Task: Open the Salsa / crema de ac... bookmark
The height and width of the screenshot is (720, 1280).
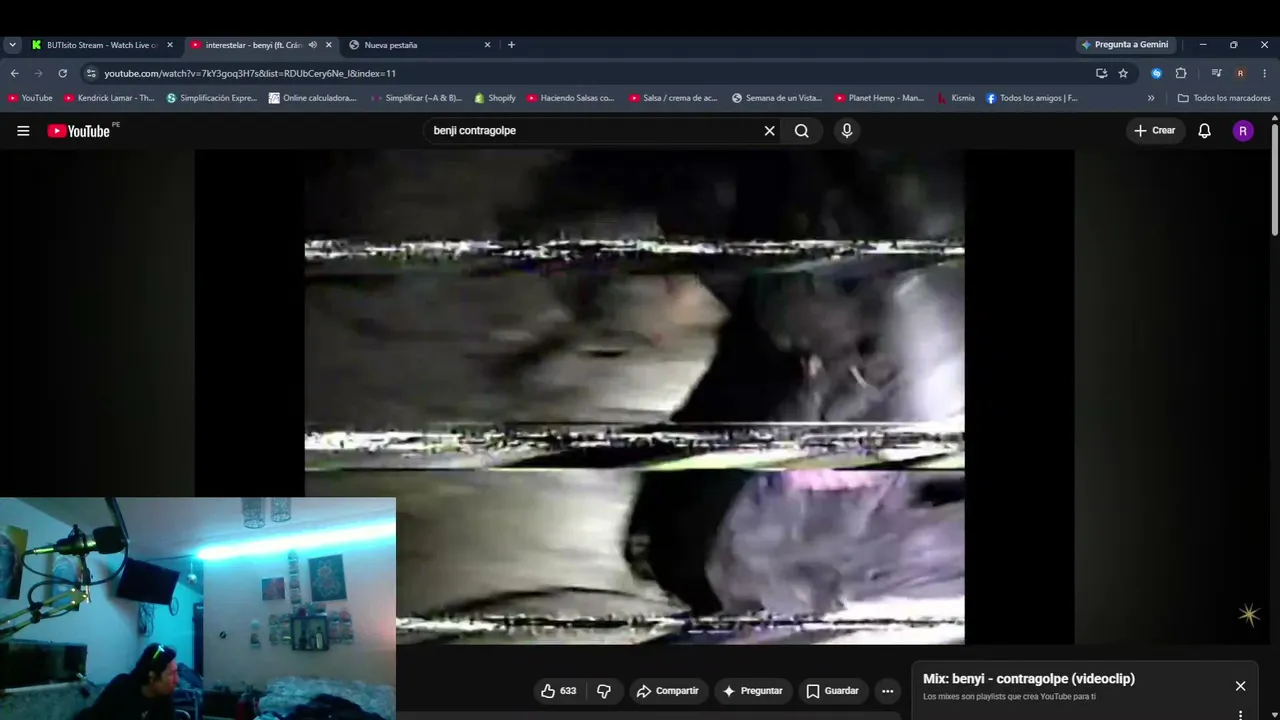Action: click(x=674, y=98)
